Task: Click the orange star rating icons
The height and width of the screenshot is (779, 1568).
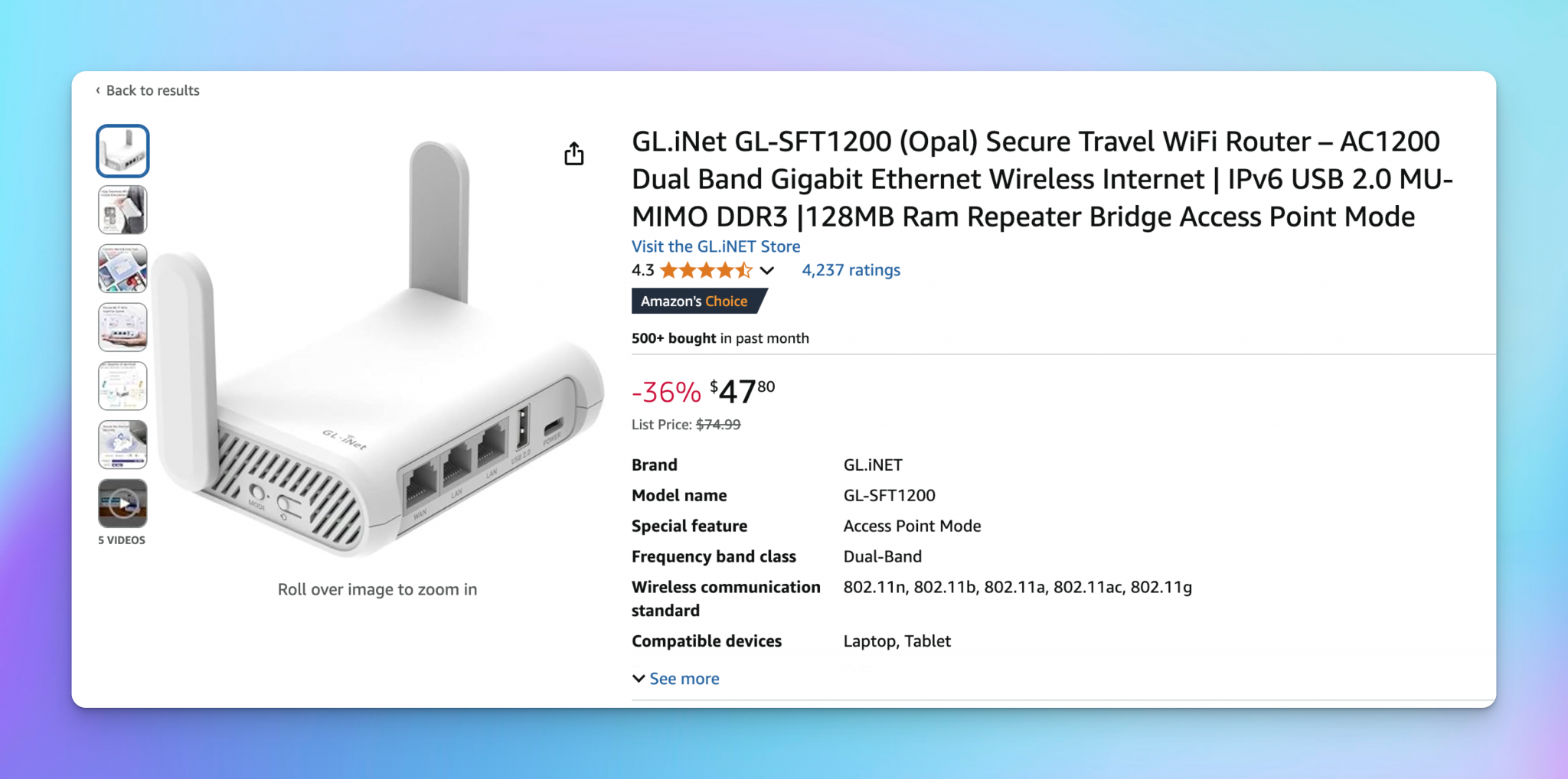Action: click(705, 270)
